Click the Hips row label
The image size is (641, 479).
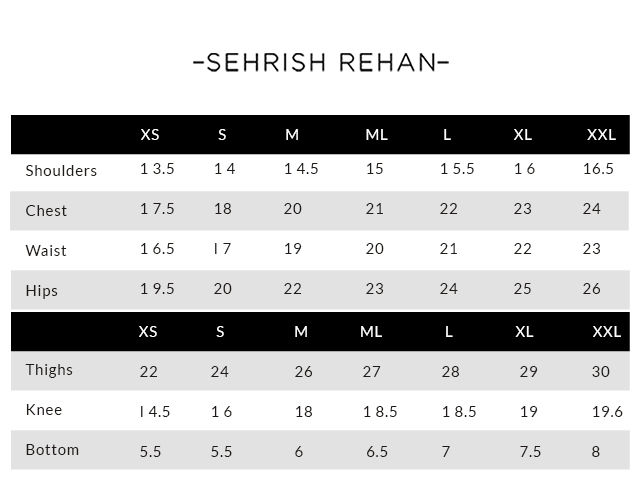click(42, 290)
